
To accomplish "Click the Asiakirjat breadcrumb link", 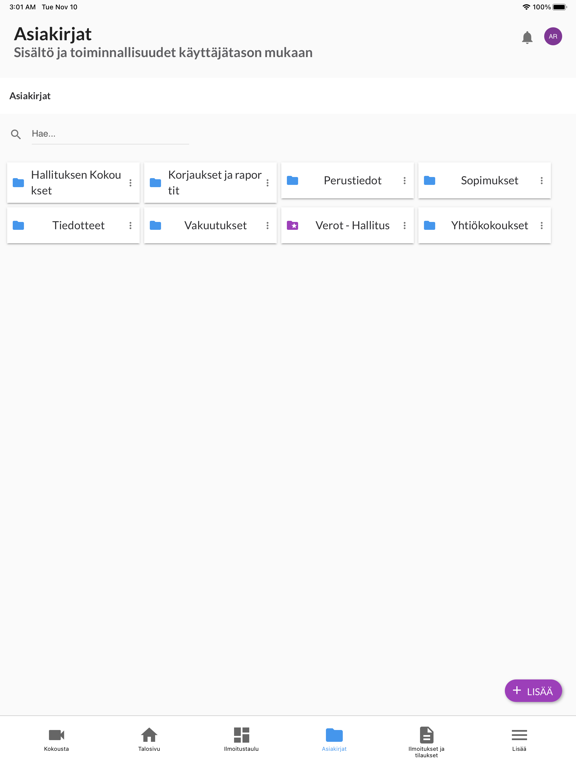I will pos(30,96).
